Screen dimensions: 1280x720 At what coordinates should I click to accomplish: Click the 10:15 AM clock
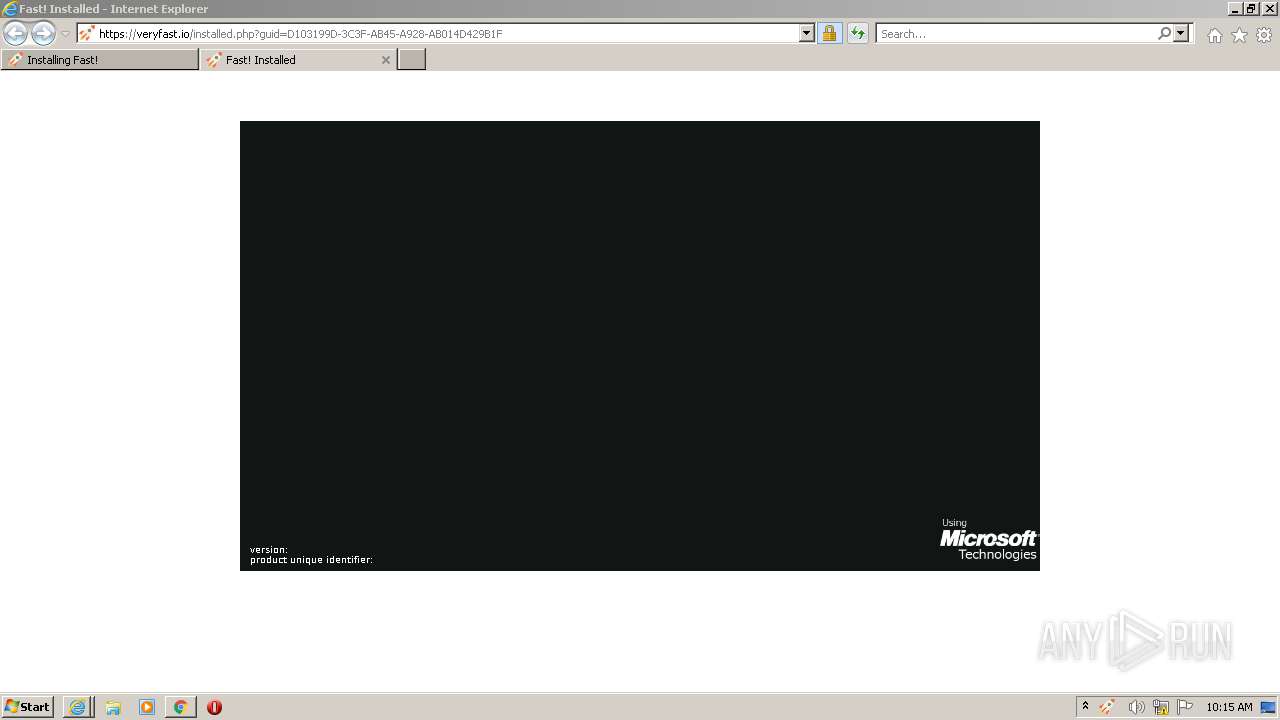point(1229,707)
